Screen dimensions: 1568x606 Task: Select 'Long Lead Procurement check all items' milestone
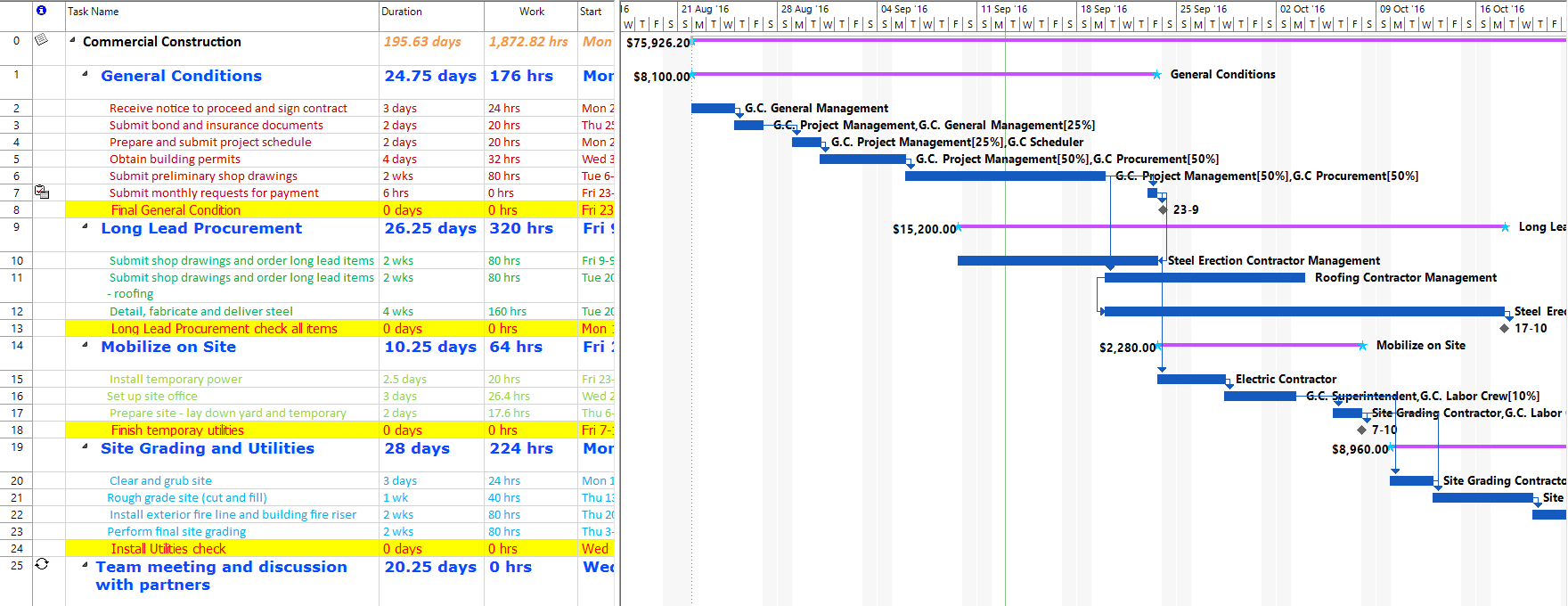pyautogui.click(x=225, y=329)
